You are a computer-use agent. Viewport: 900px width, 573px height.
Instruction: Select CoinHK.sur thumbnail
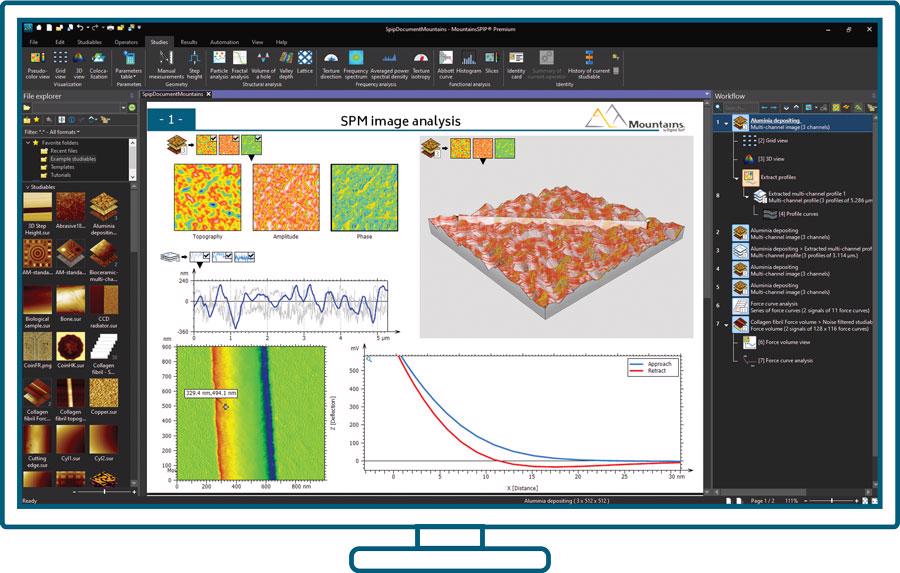[x=71, y=350]
